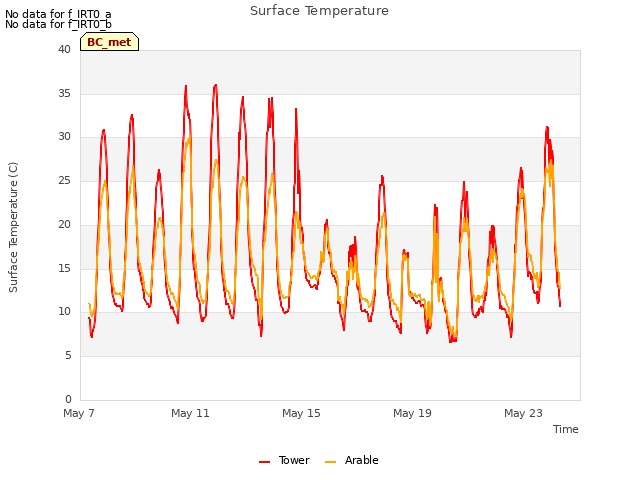This screenshot has width=640, height=480.
Task: Click the 10 y-axis tick label
Action: (x=64, y=312)
